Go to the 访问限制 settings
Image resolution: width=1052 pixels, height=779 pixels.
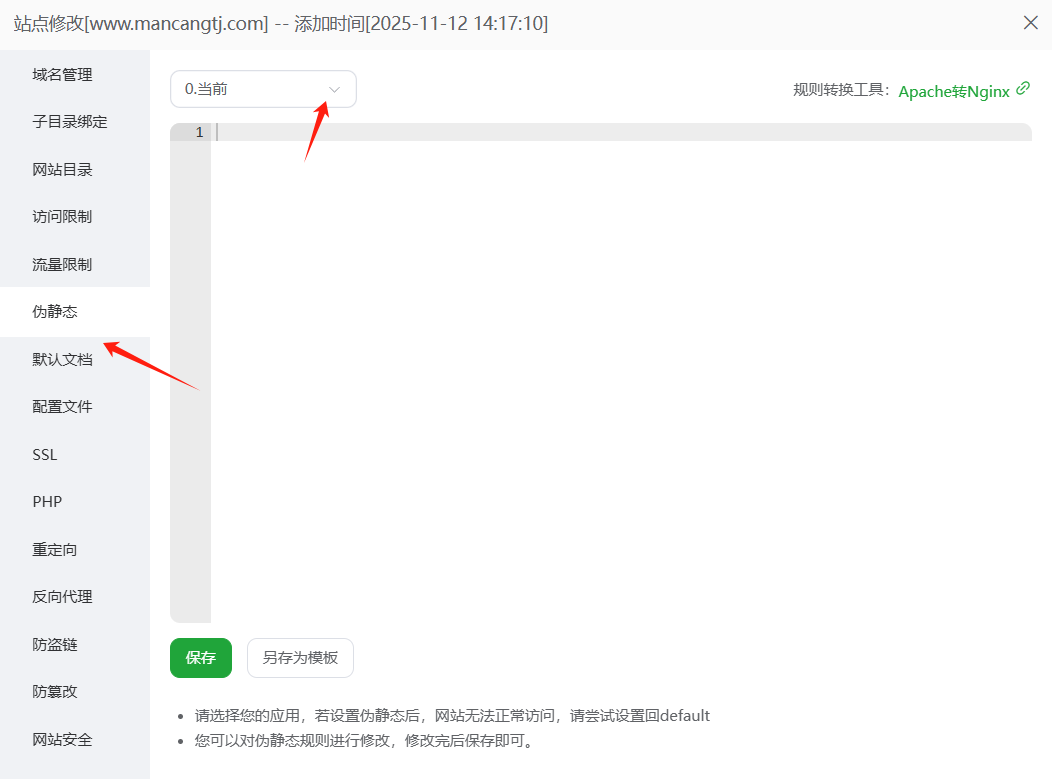pos(62,217)
